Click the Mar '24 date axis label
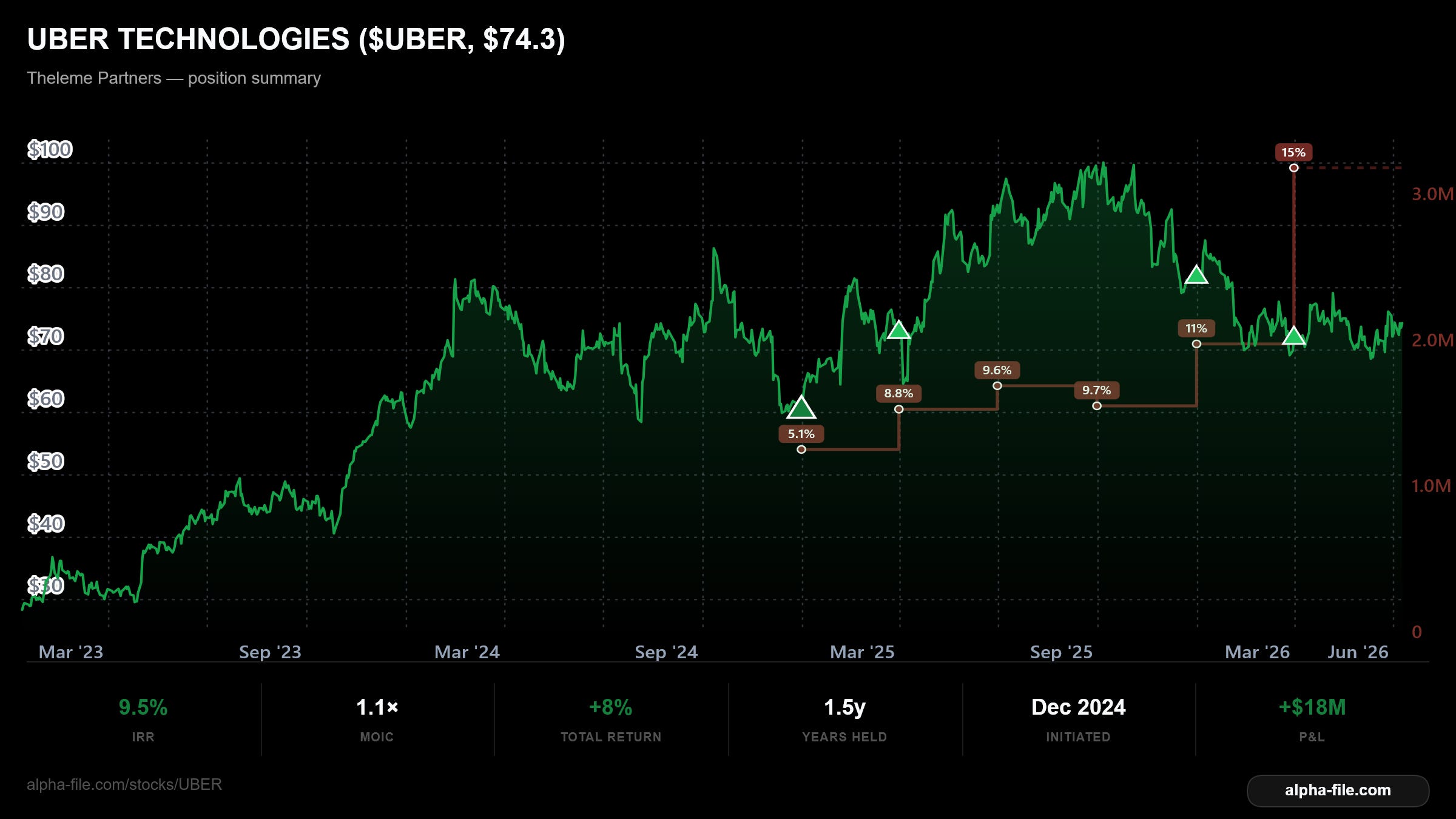 tap(467, 652)
